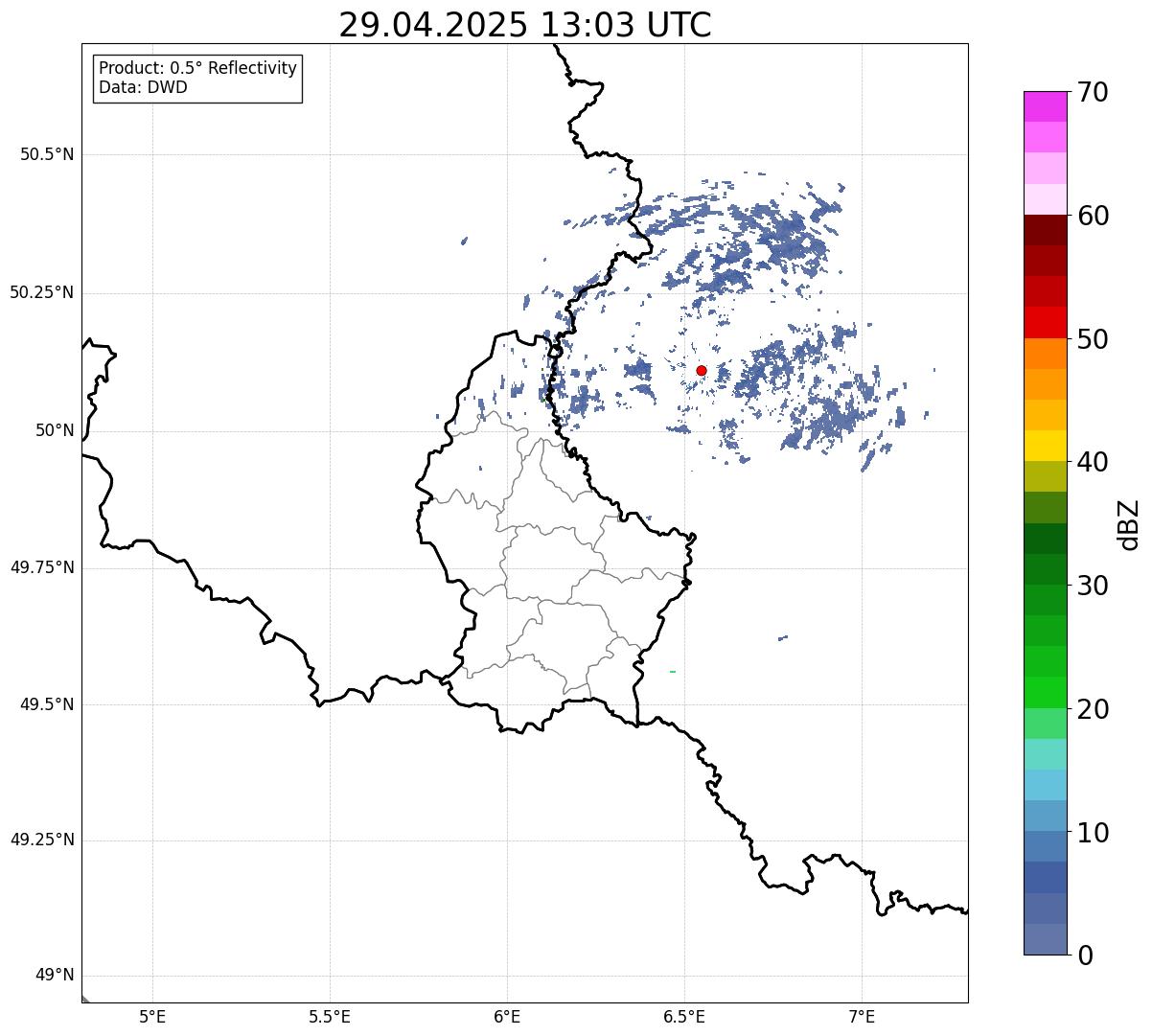Pick the darkest green colorbar segment near 34
1152x1036 pixels.
tap(1045, 539)
